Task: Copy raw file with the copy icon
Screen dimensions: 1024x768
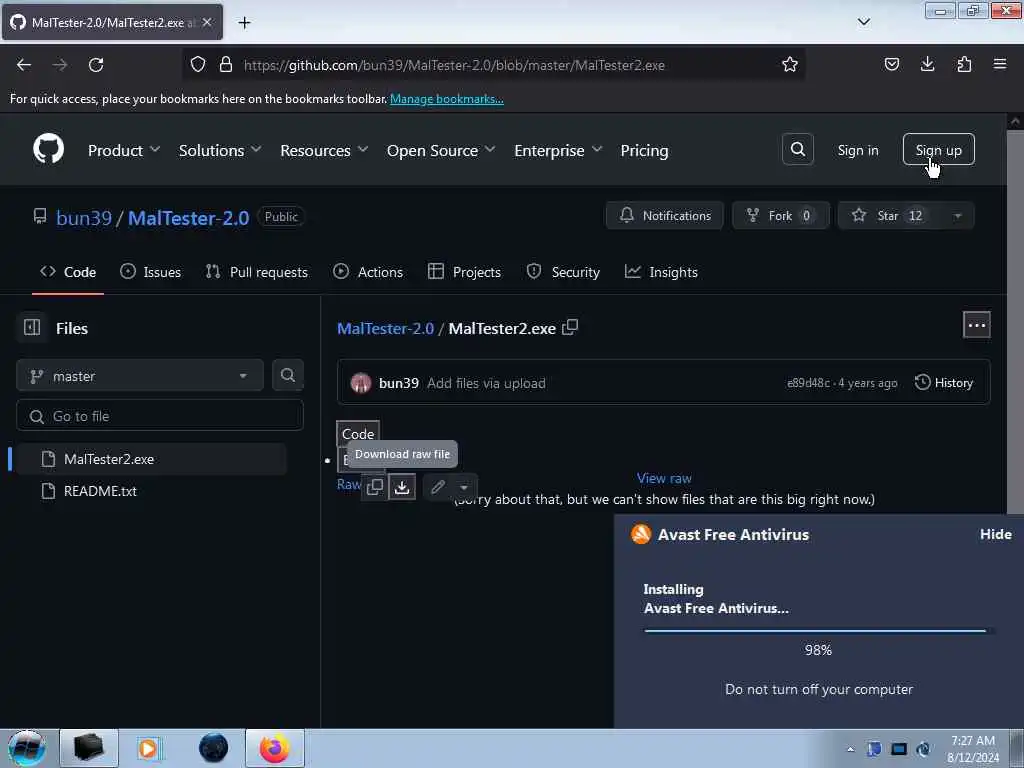Action: [375, 487]
